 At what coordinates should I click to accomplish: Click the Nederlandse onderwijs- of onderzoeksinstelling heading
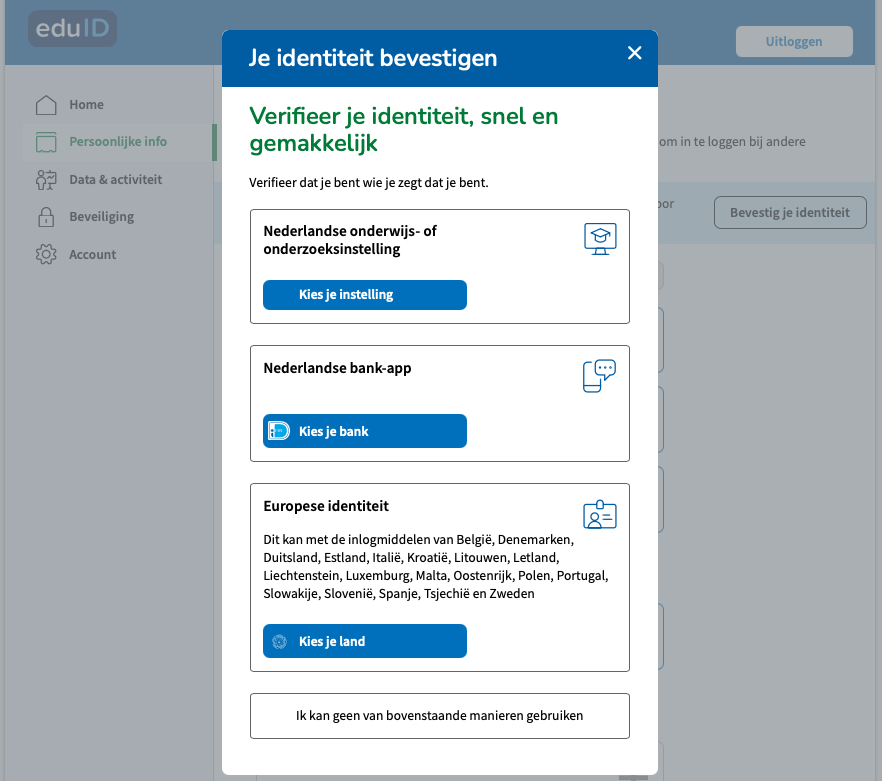coord(350,240)
